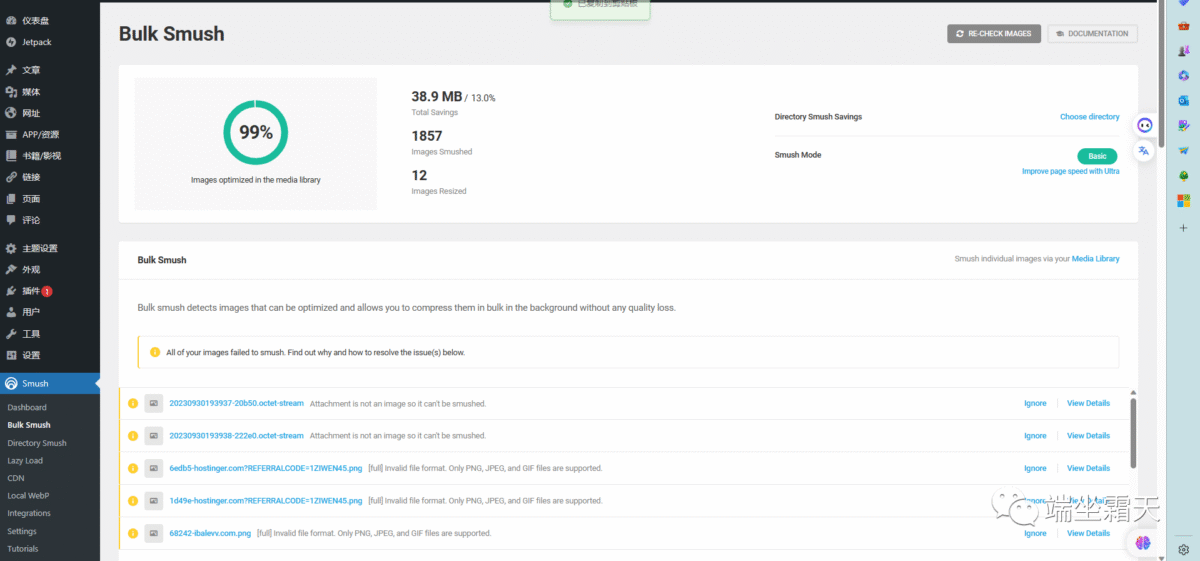Click the translate icon on right edge

[1144, 150]
